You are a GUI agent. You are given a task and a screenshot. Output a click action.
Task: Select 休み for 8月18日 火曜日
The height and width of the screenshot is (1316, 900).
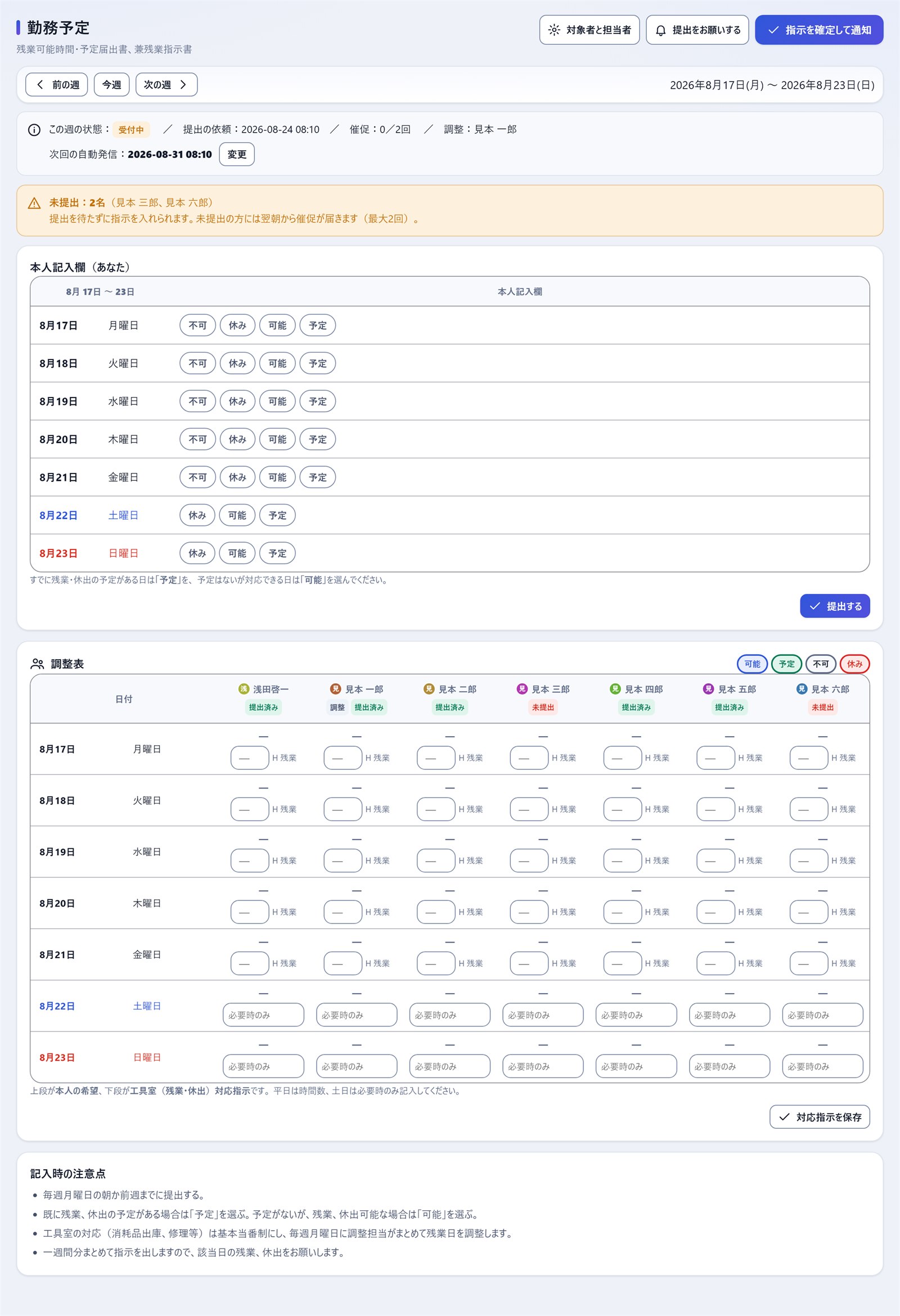[x=237, y=363]
